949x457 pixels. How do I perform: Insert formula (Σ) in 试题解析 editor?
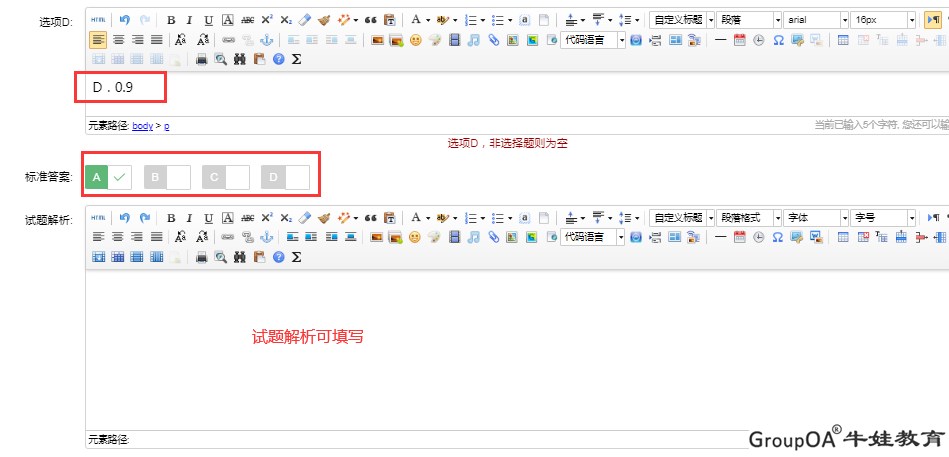(x=297, y=257)
